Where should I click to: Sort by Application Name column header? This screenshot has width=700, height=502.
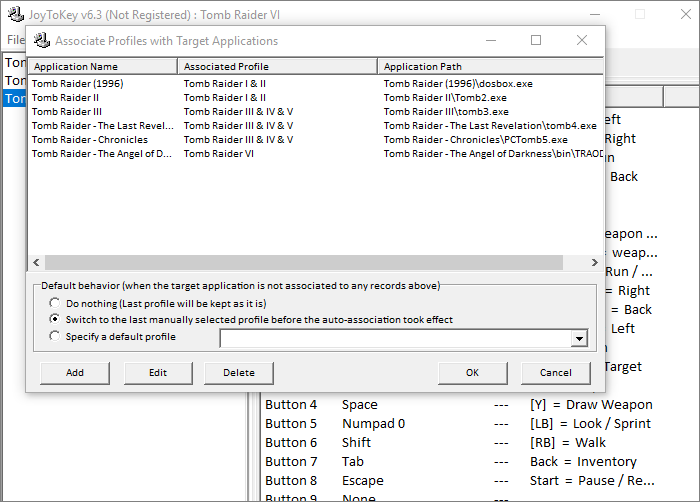[103, 66]
